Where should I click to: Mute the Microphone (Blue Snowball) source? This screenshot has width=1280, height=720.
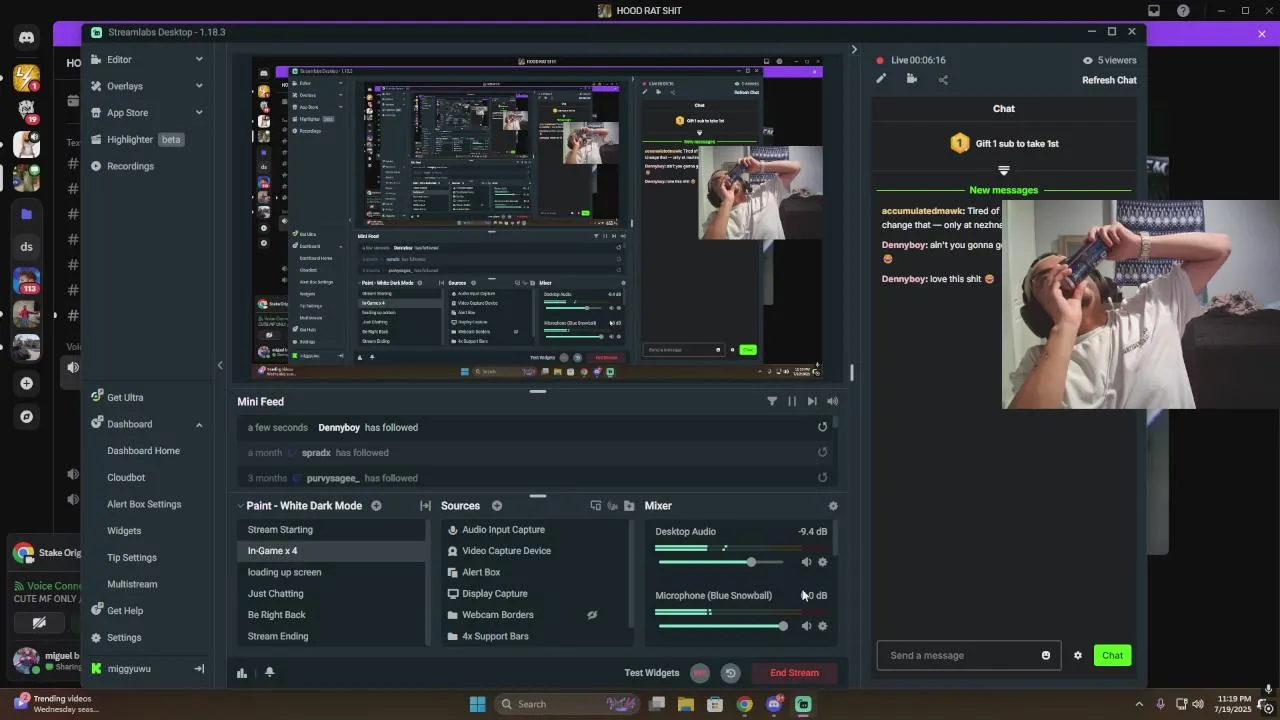pos(806,626)
